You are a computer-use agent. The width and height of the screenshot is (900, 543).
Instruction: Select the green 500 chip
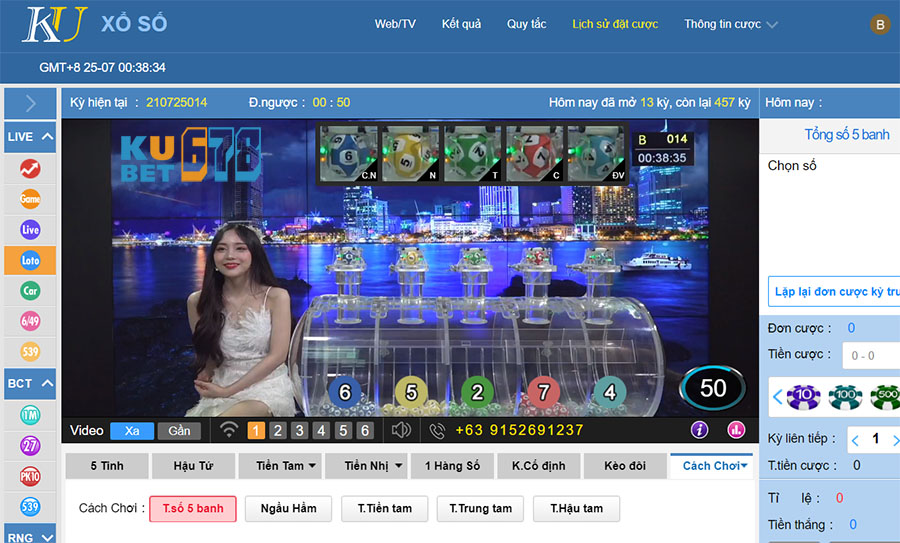(886, 396)
